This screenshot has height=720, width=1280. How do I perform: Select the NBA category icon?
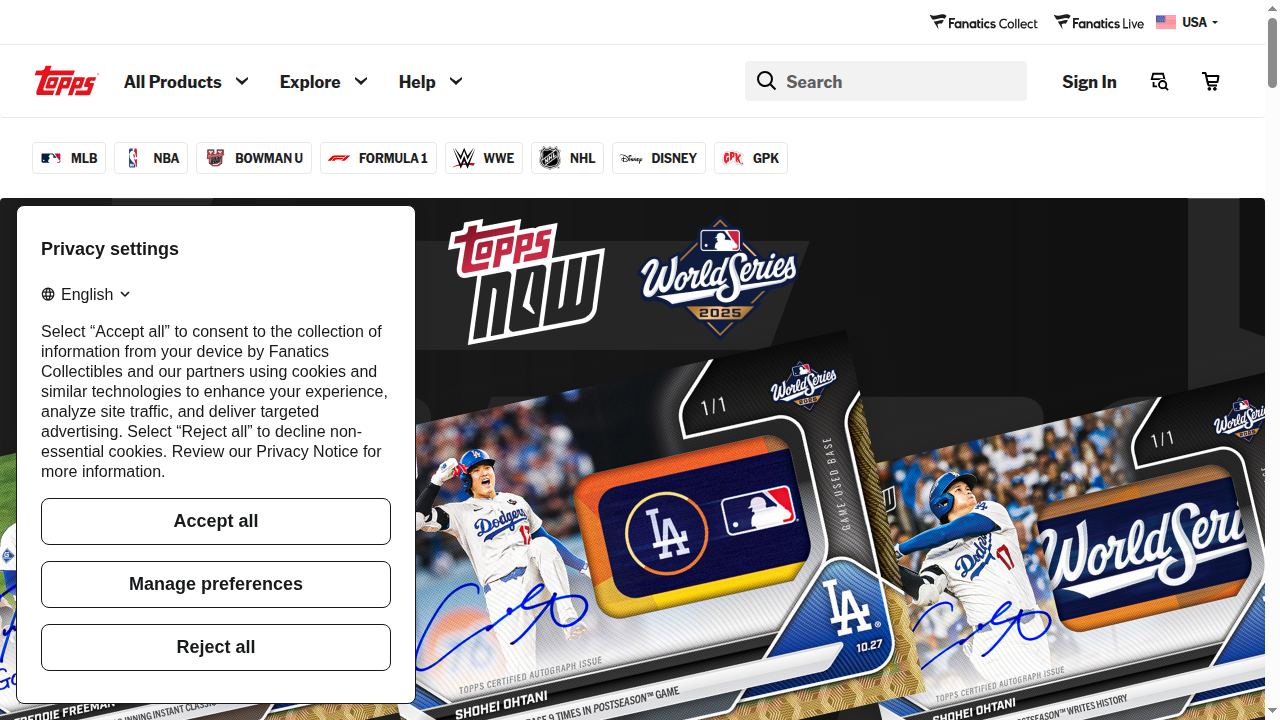[132, 157]
